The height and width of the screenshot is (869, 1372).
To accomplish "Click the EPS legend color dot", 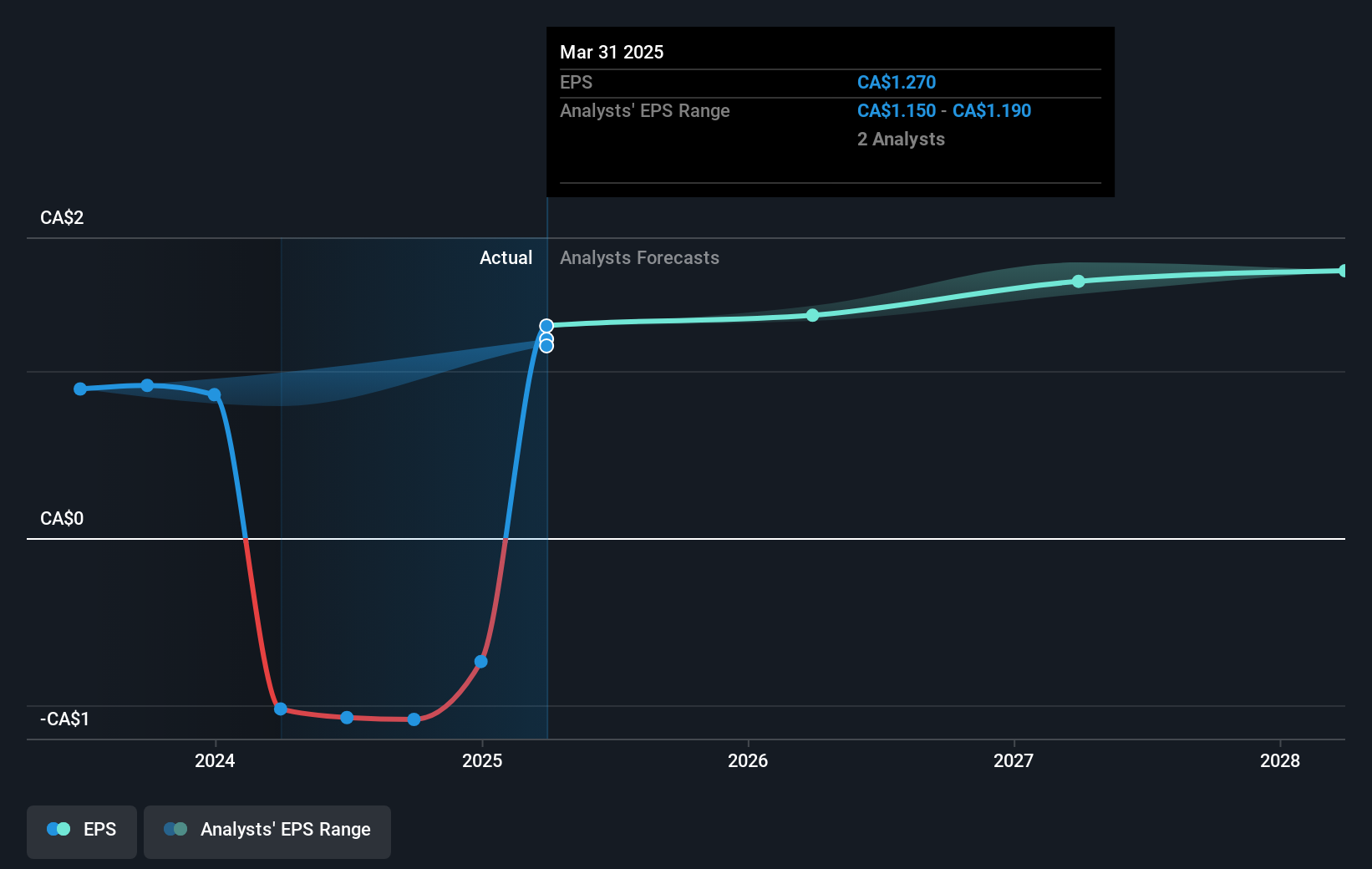I will [57, 829].
